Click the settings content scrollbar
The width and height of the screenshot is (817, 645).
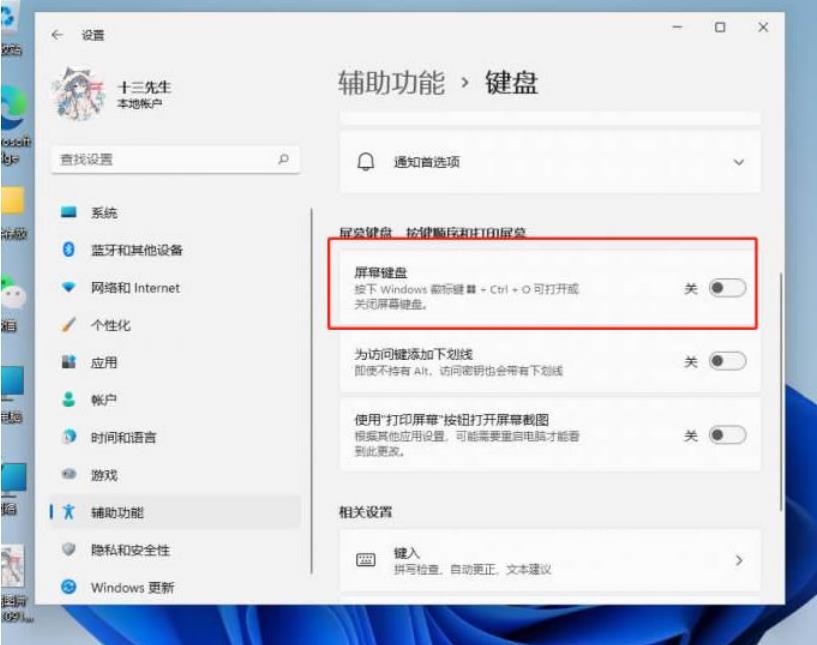tap(781, 391)
